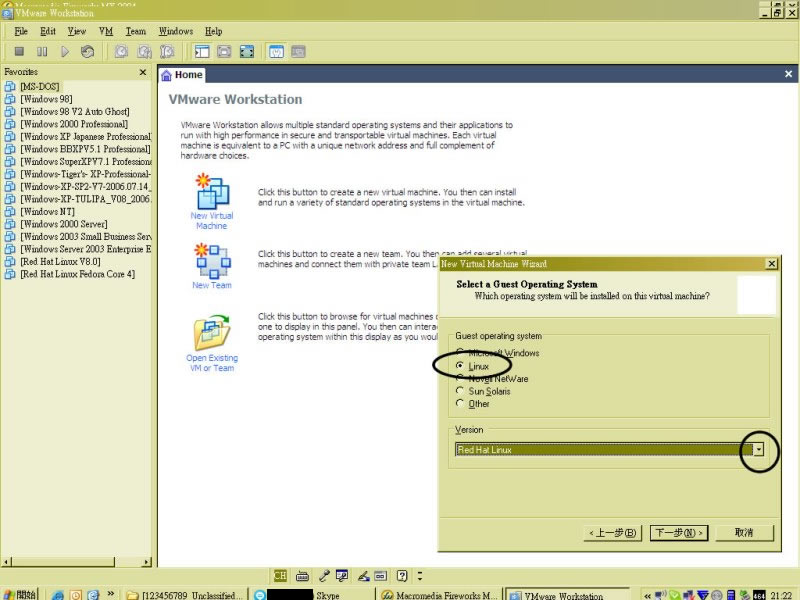Click the Back (上一步) button
Screen dimensions: 800x600
612,533
